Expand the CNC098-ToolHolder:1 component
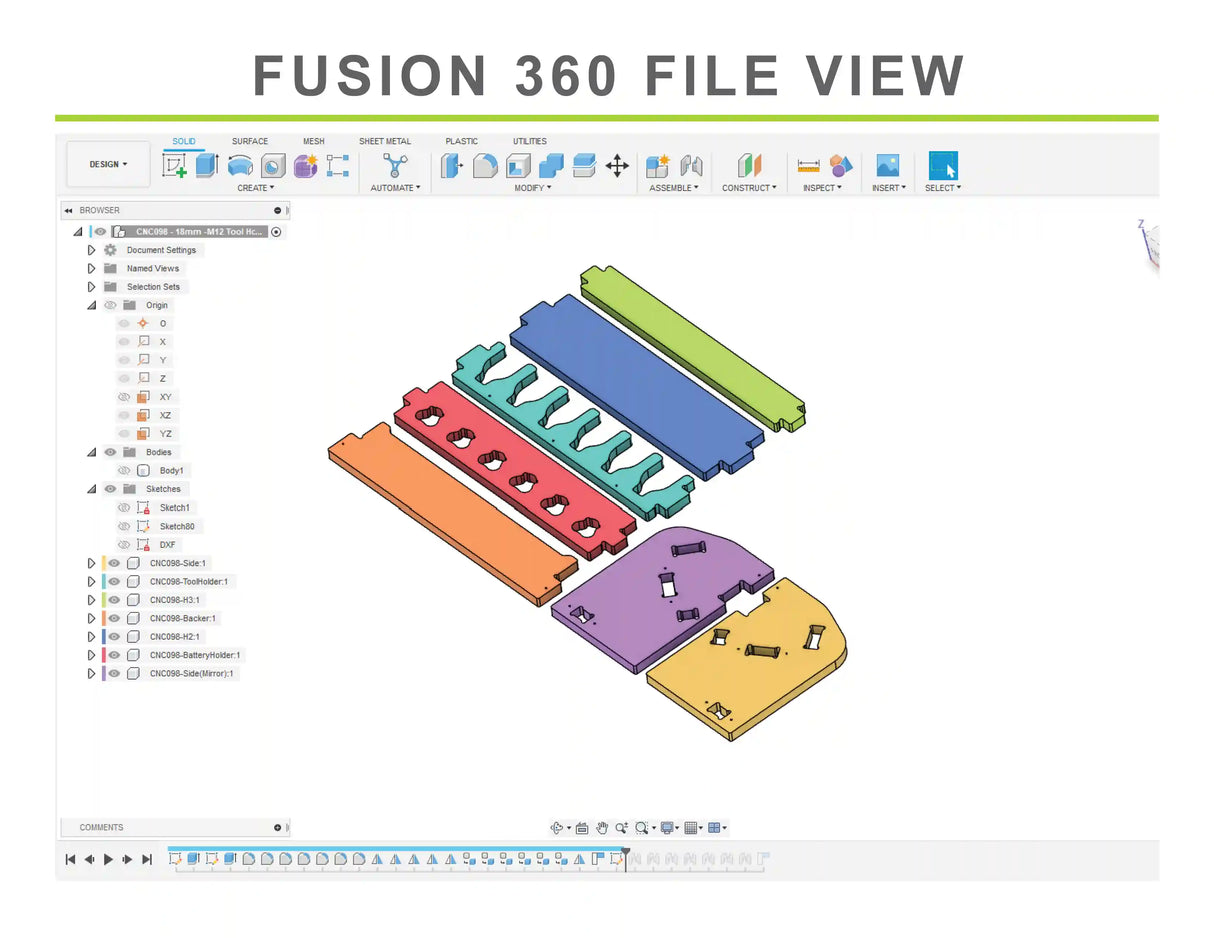Screen dimensions: 1214x938 (x=92, y=581)
